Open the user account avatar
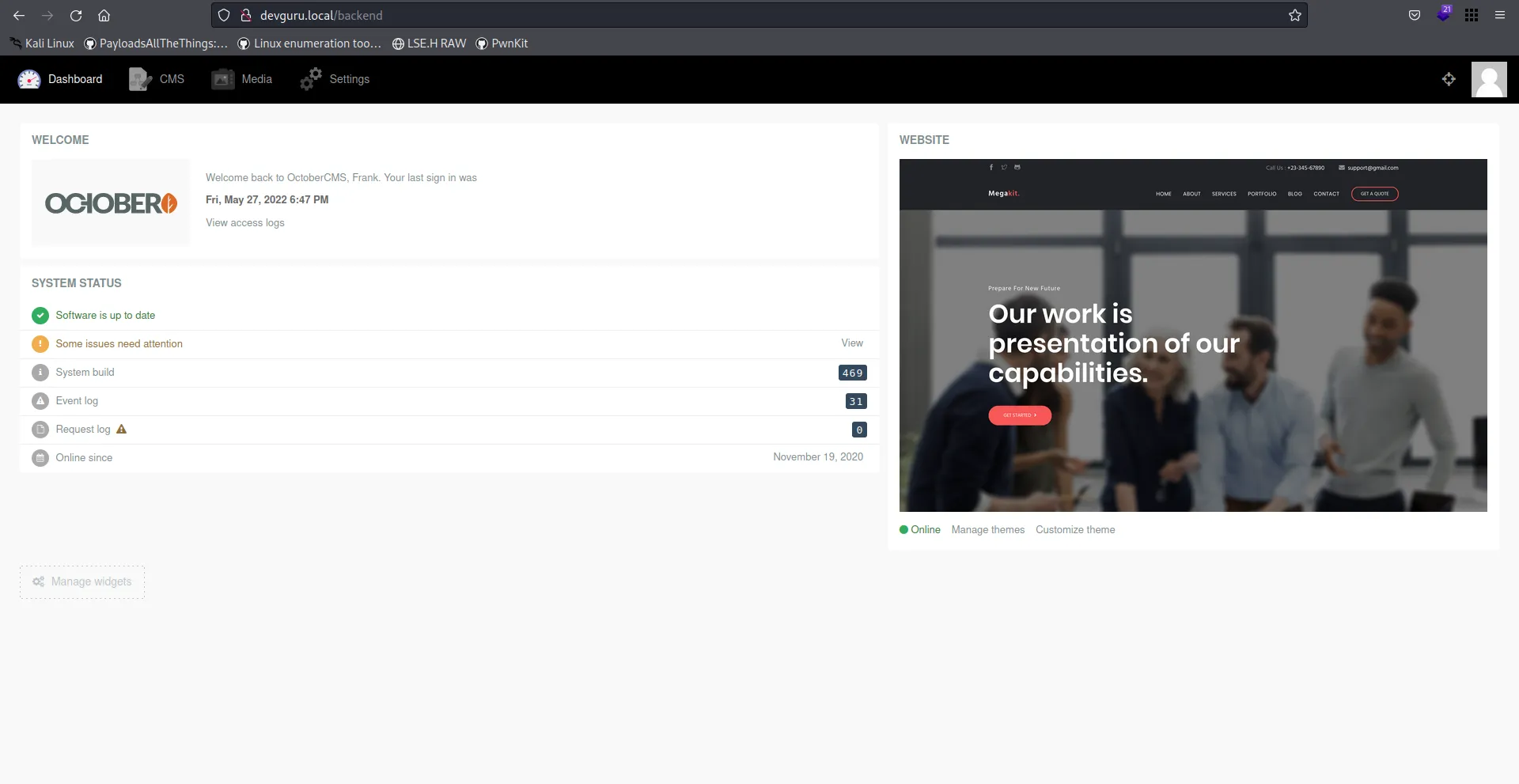 click(x=1488, y=79)
